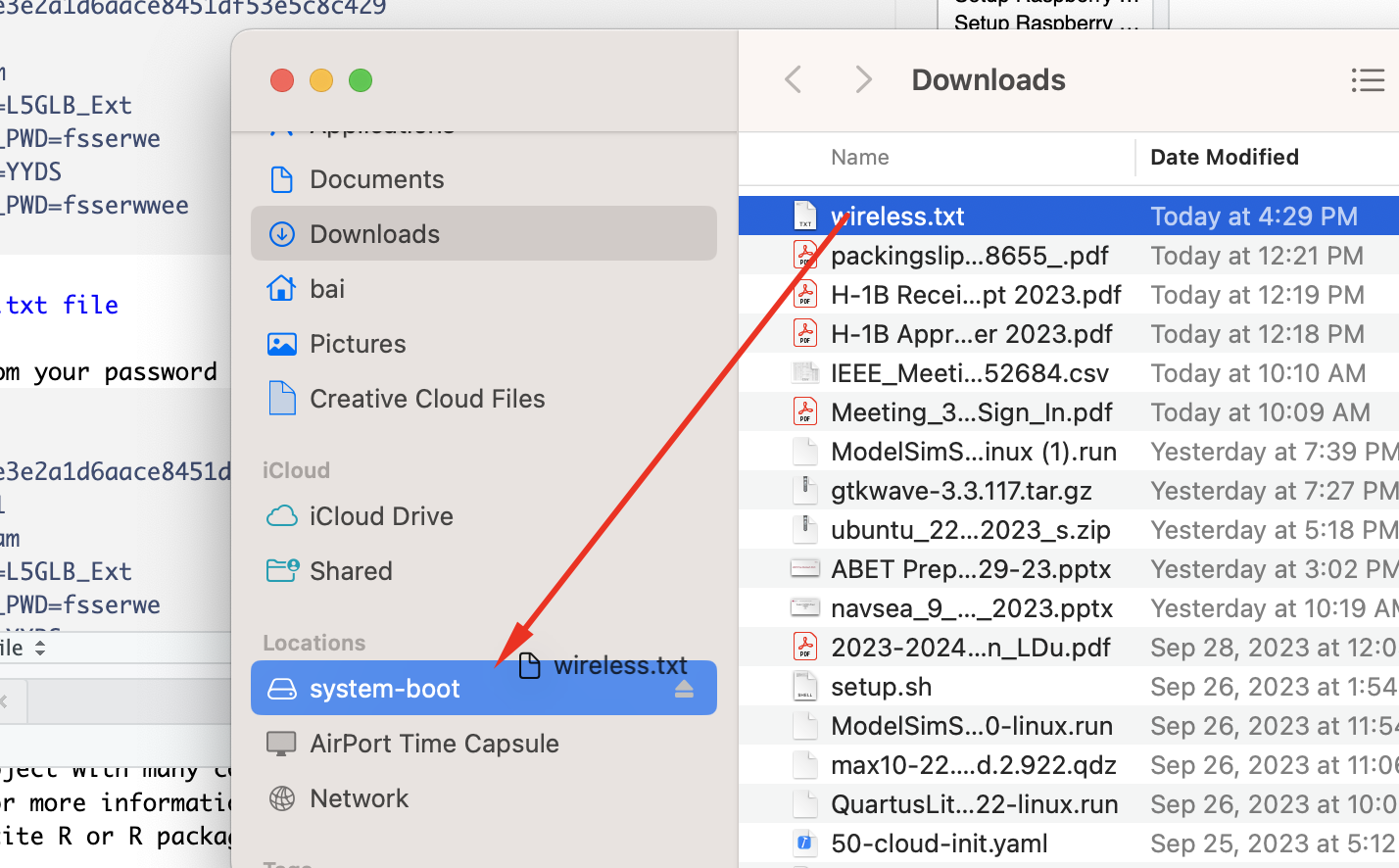Sort files by the Name column

(x=860, y=157)
